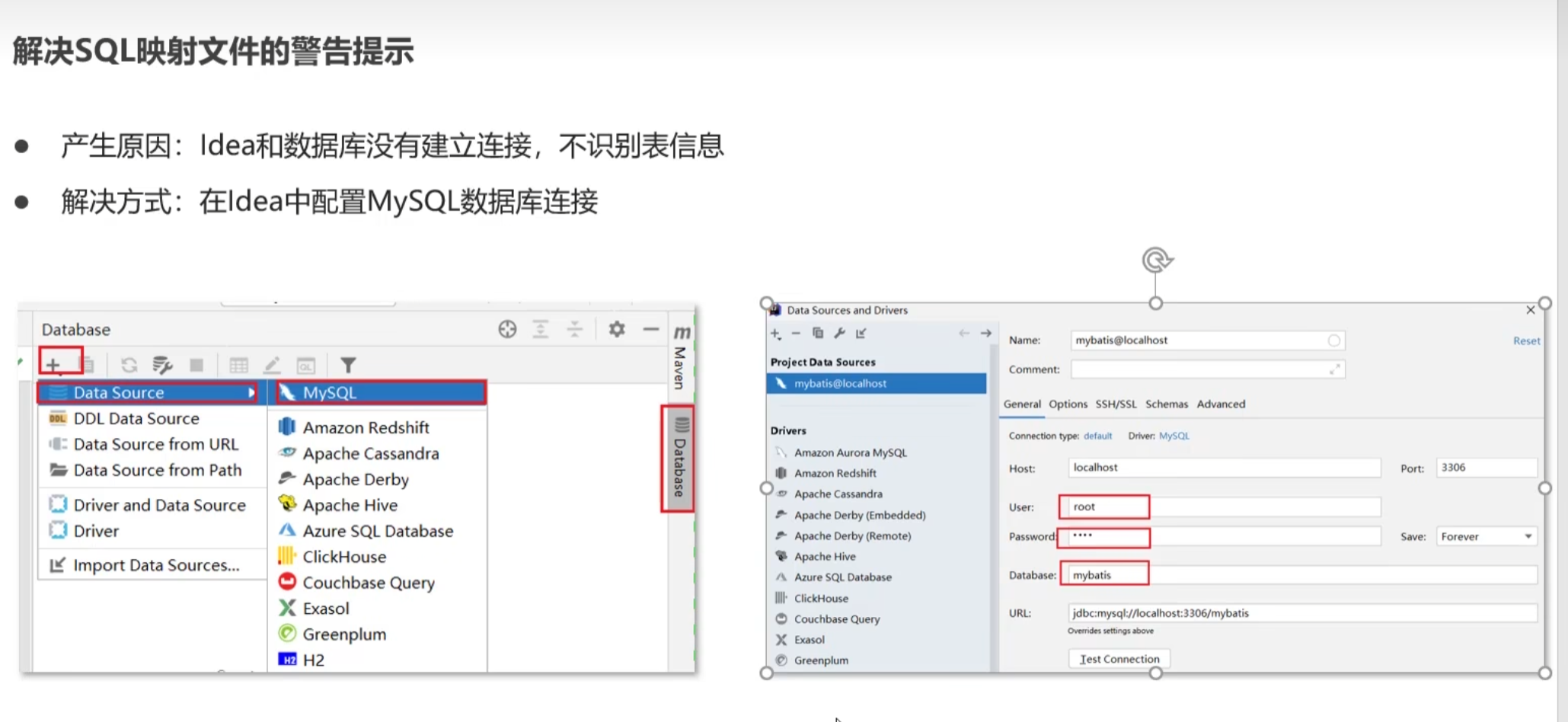1568x722 pixels.
Task: Select Azure SQL Database in the submenu
Action: pyautogui.click(x=378, y=531)
